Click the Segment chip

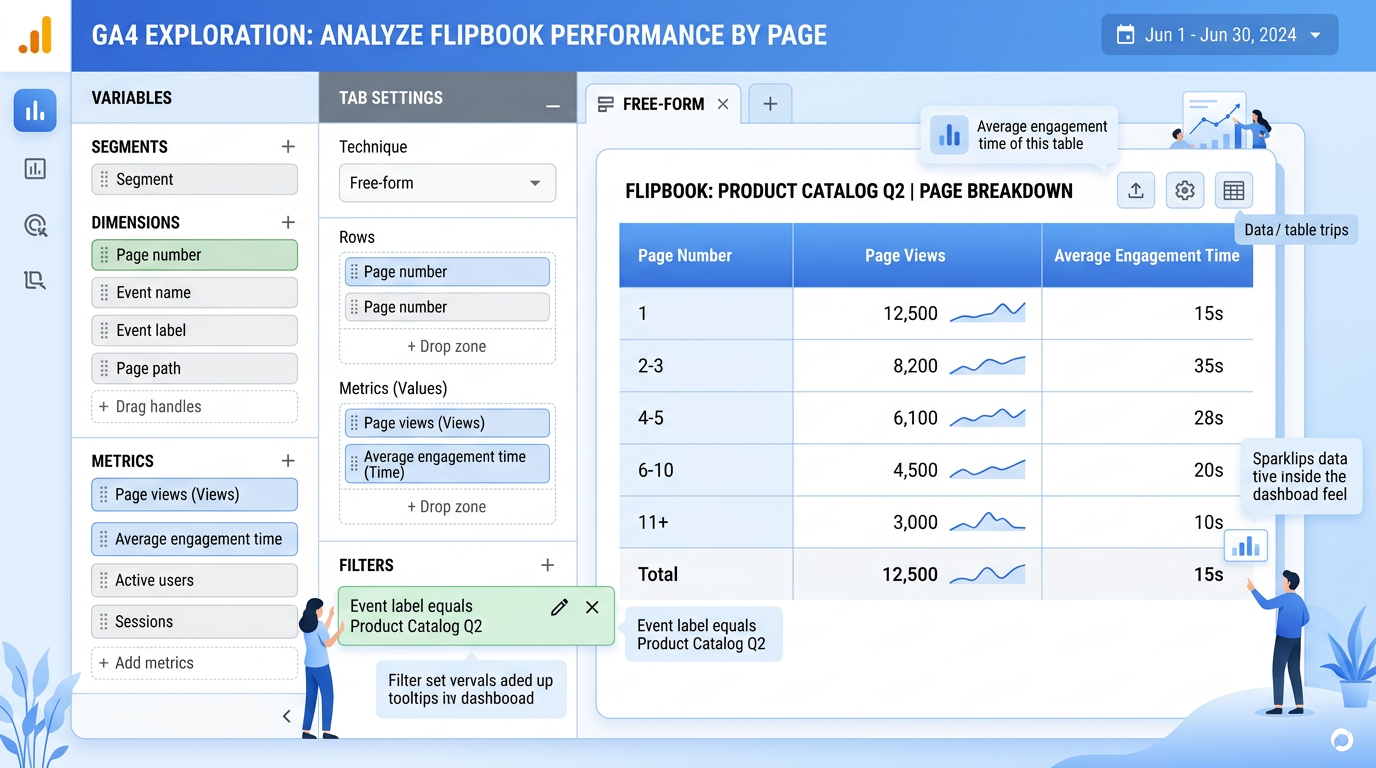(194, 180)
